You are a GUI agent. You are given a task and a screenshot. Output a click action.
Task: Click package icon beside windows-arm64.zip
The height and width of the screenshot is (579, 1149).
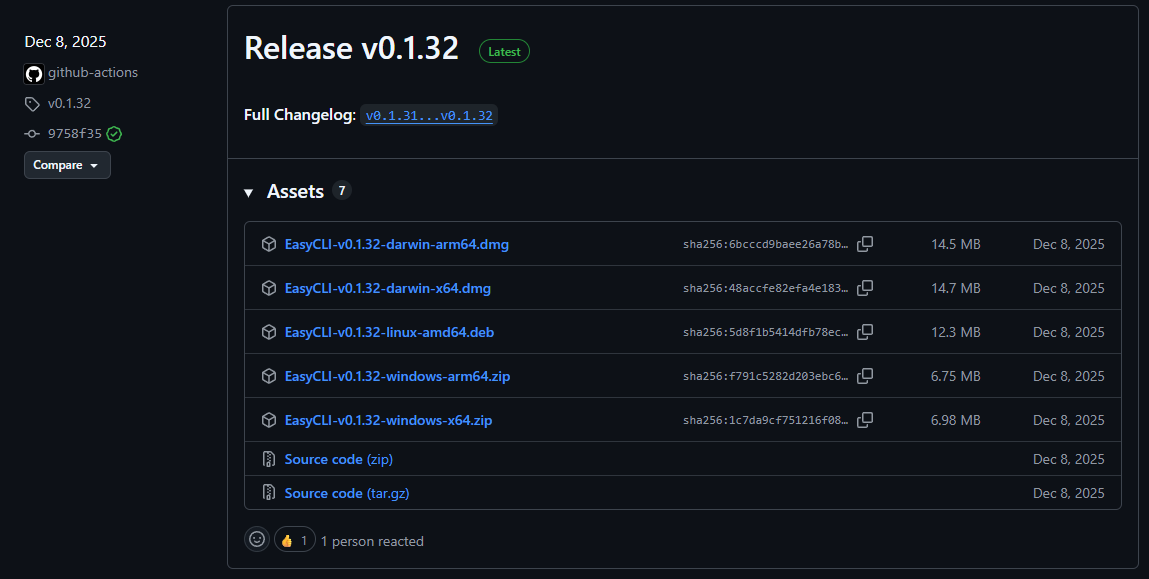click(269, 376)
